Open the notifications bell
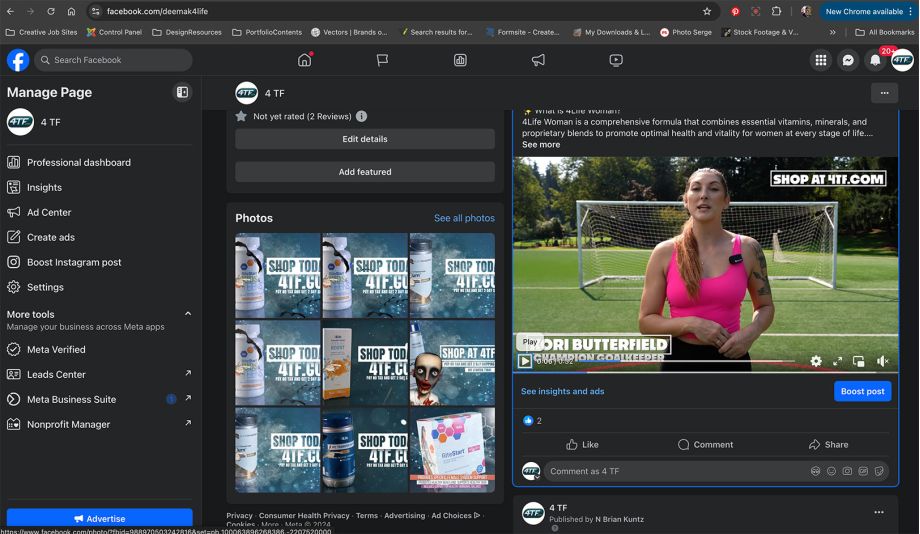 tap(875, 60)
